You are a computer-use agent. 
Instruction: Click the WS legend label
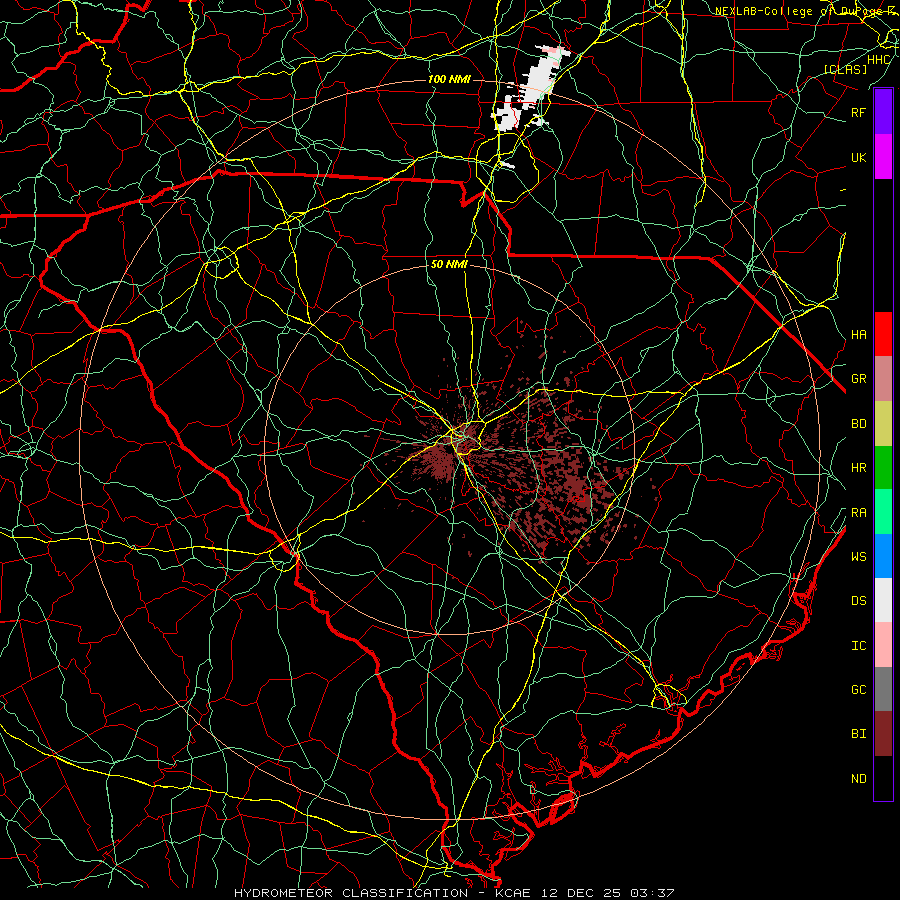tap(859, 557)
